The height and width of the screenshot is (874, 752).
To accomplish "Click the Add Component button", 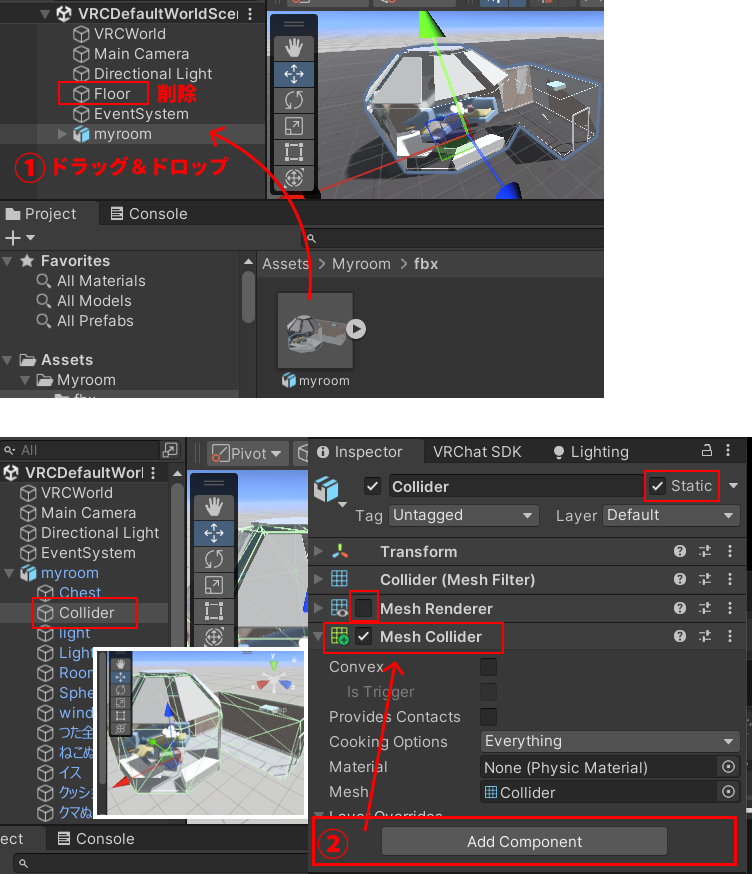I will pos(524,842).
